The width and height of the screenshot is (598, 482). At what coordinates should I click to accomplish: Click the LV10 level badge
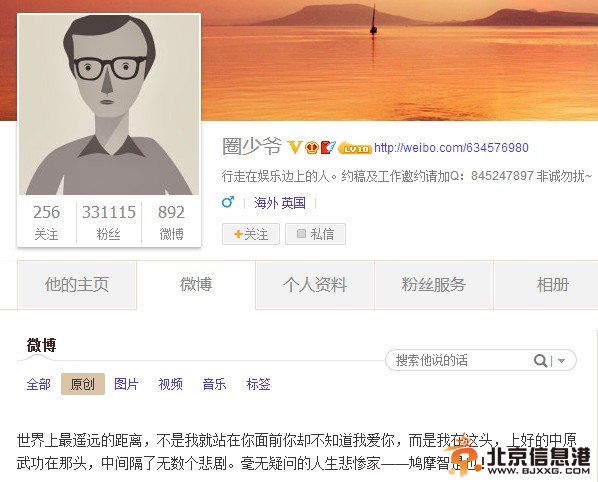click(x=354, y=148)
